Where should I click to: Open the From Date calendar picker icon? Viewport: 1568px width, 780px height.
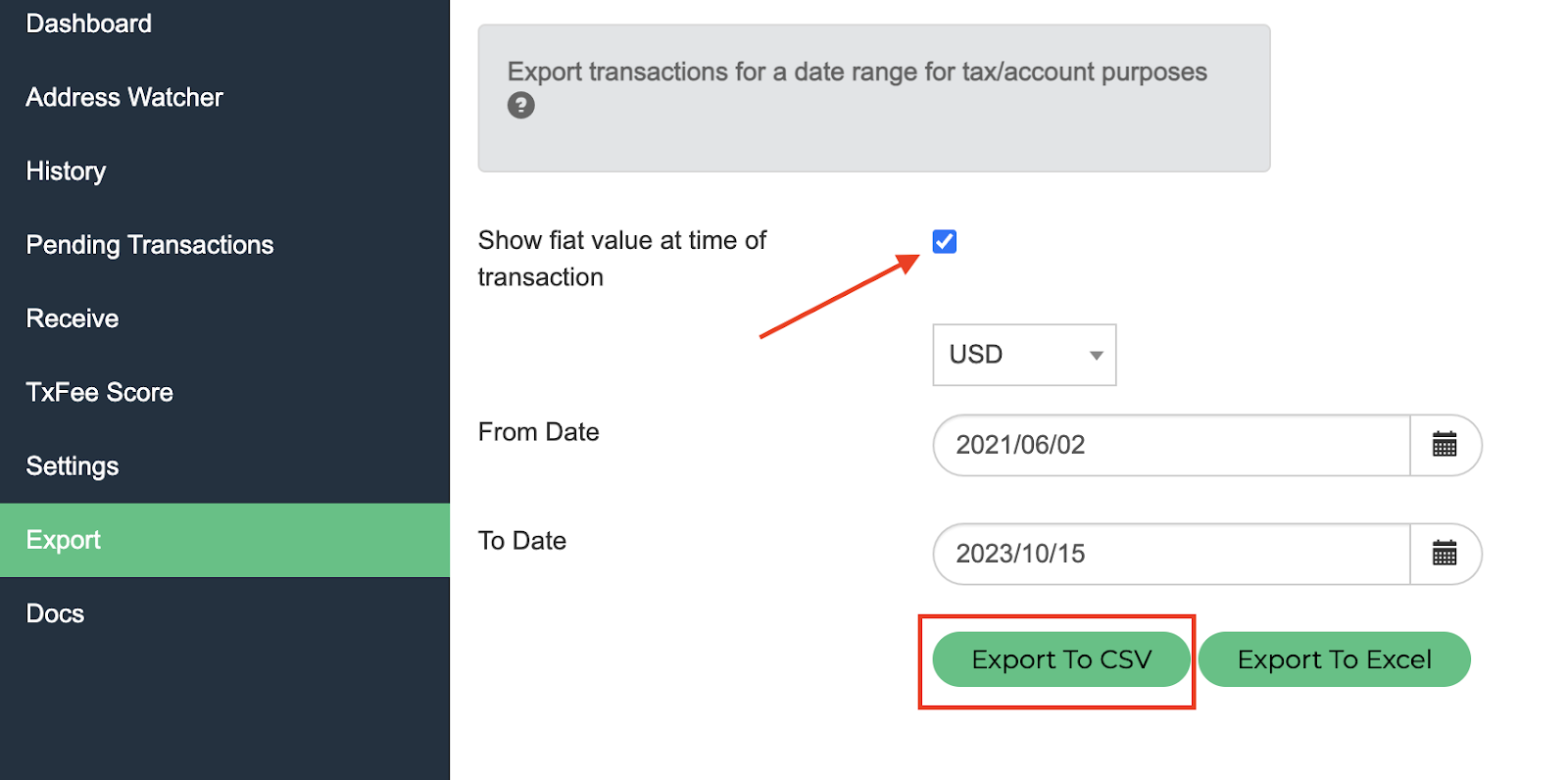click(x=1445, y=445)
